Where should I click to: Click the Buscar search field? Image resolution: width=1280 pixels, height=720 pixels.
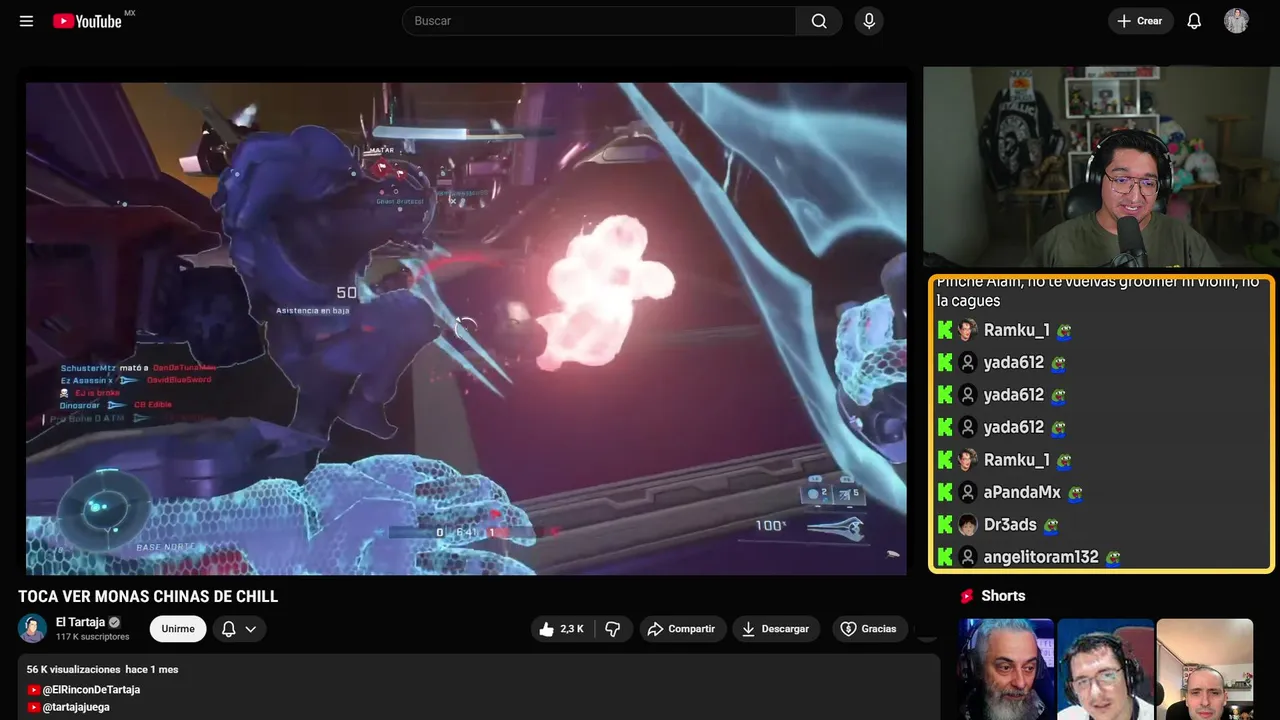599,21
